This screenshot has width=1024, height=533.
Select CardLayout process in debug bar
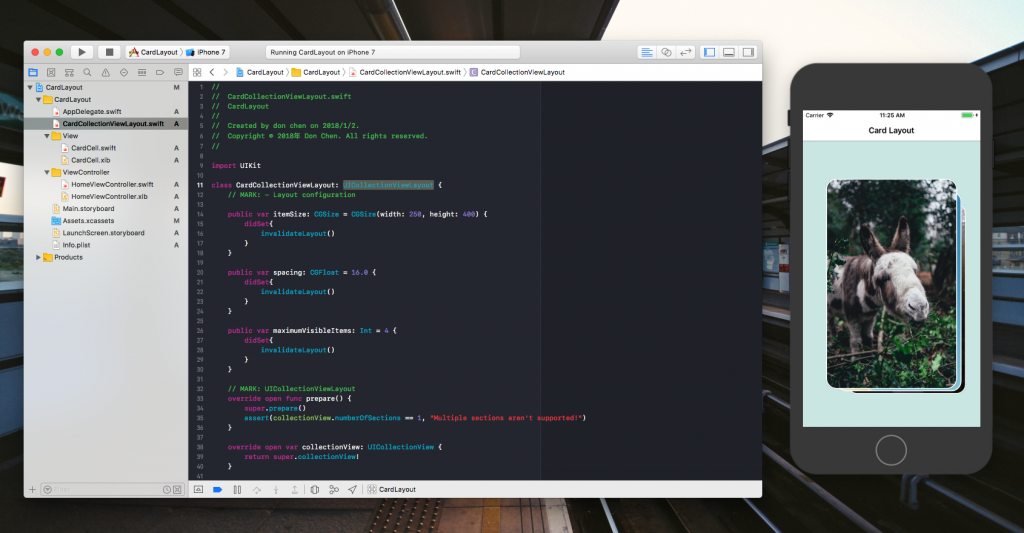(391, 489)
